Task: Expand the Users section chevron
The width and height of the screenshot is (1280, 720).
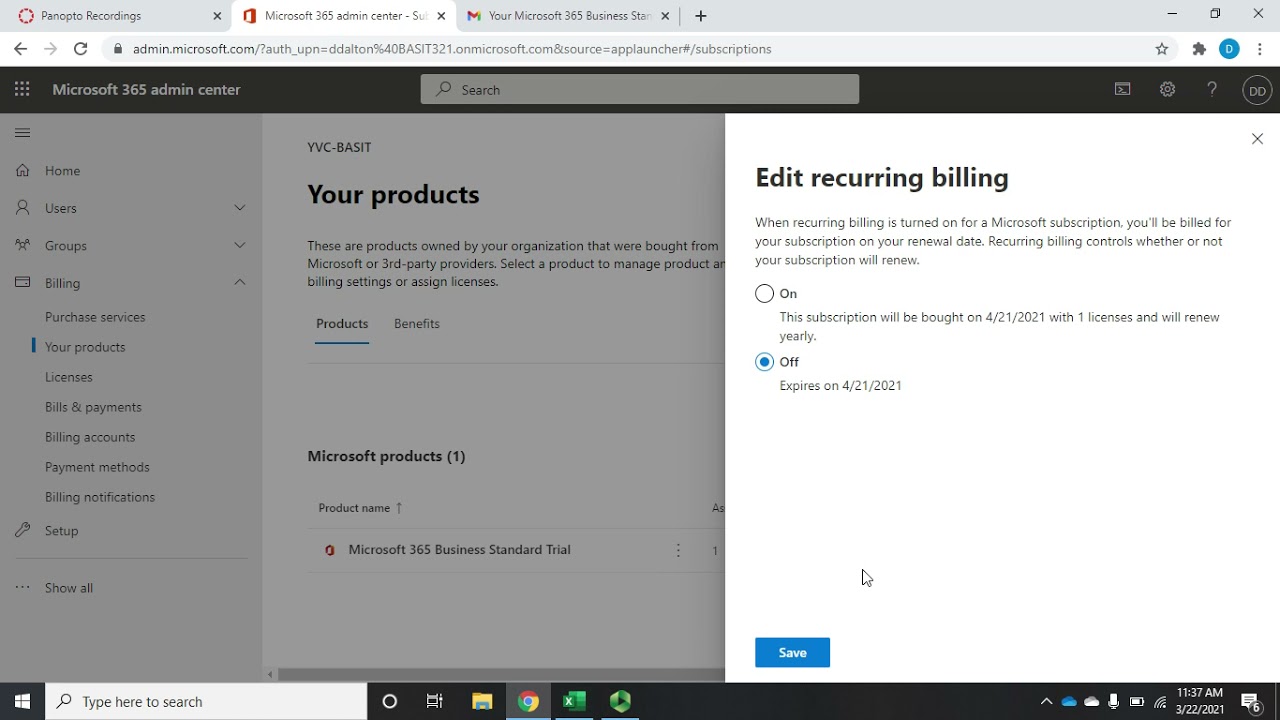Action: [240, 208]
